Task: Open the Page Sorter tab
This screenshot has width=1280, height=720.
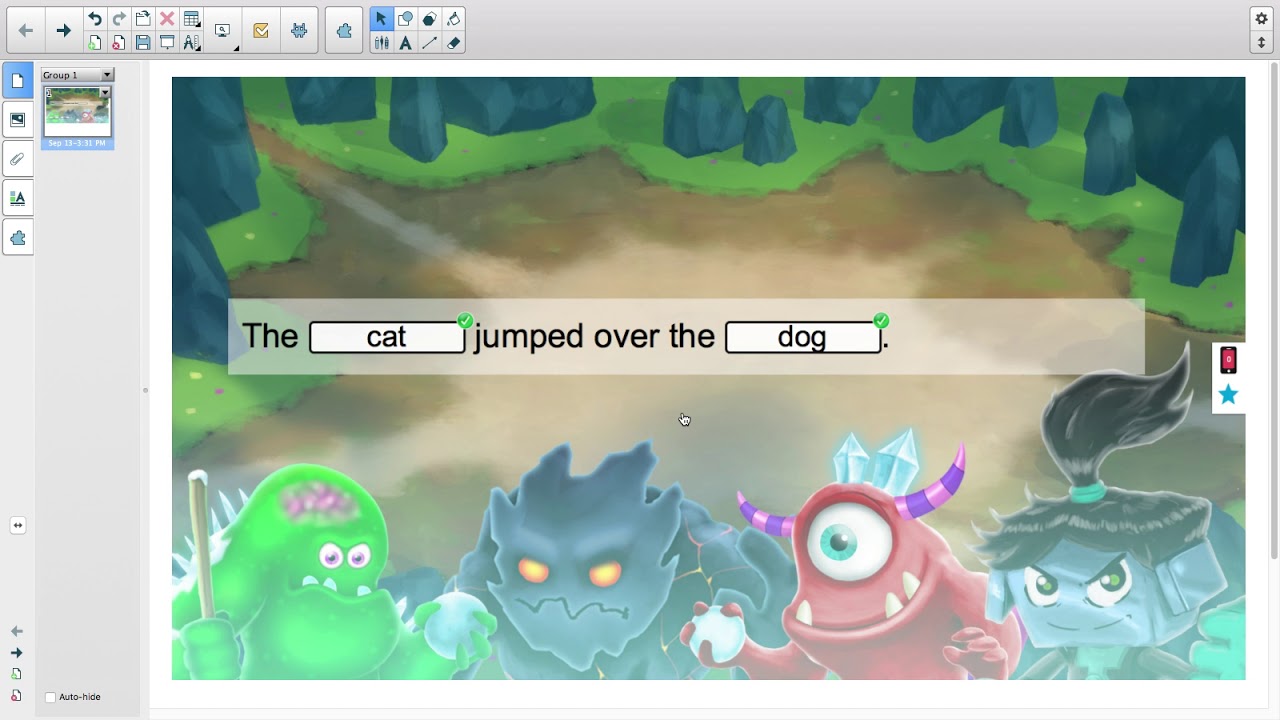Action: pyautogui.click(x=18, y=81)
